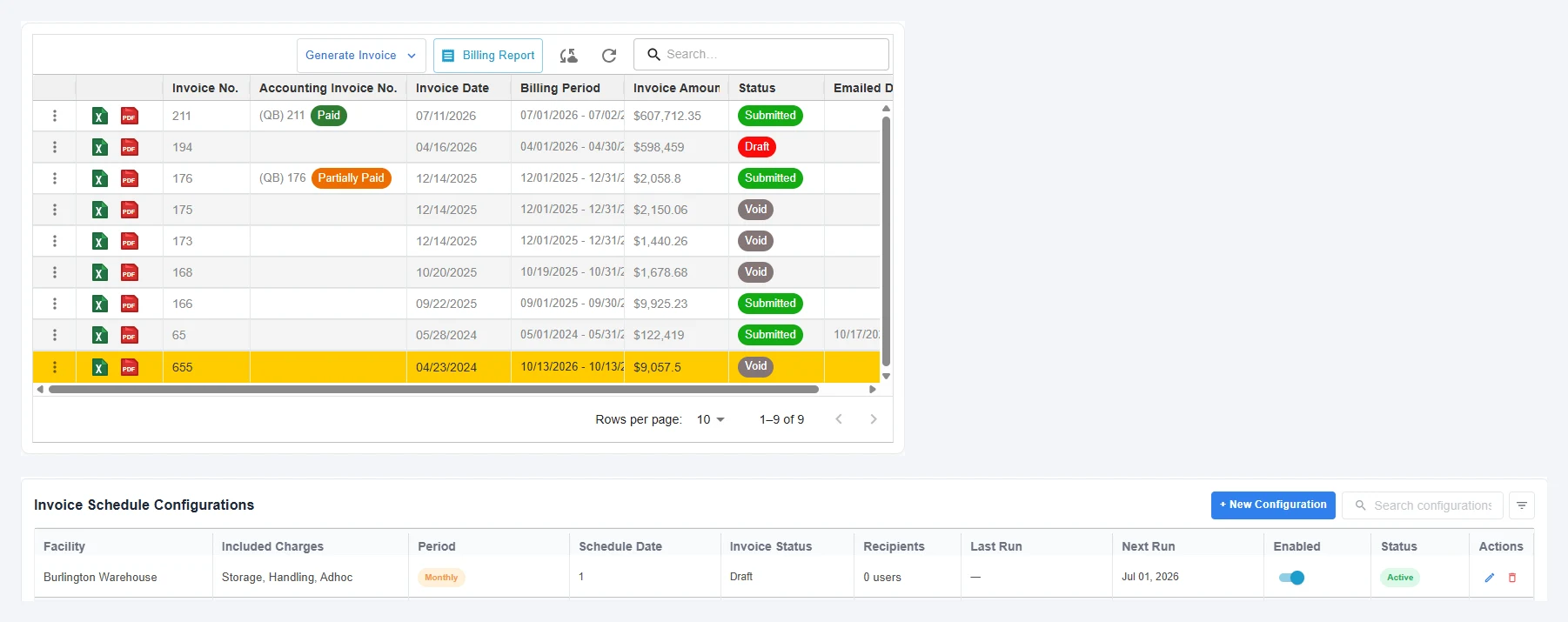This screenshot has height=622, width=1568.
Task: Delete the Burlington Warehouse configuration
Action: (x=1512, y=578)
